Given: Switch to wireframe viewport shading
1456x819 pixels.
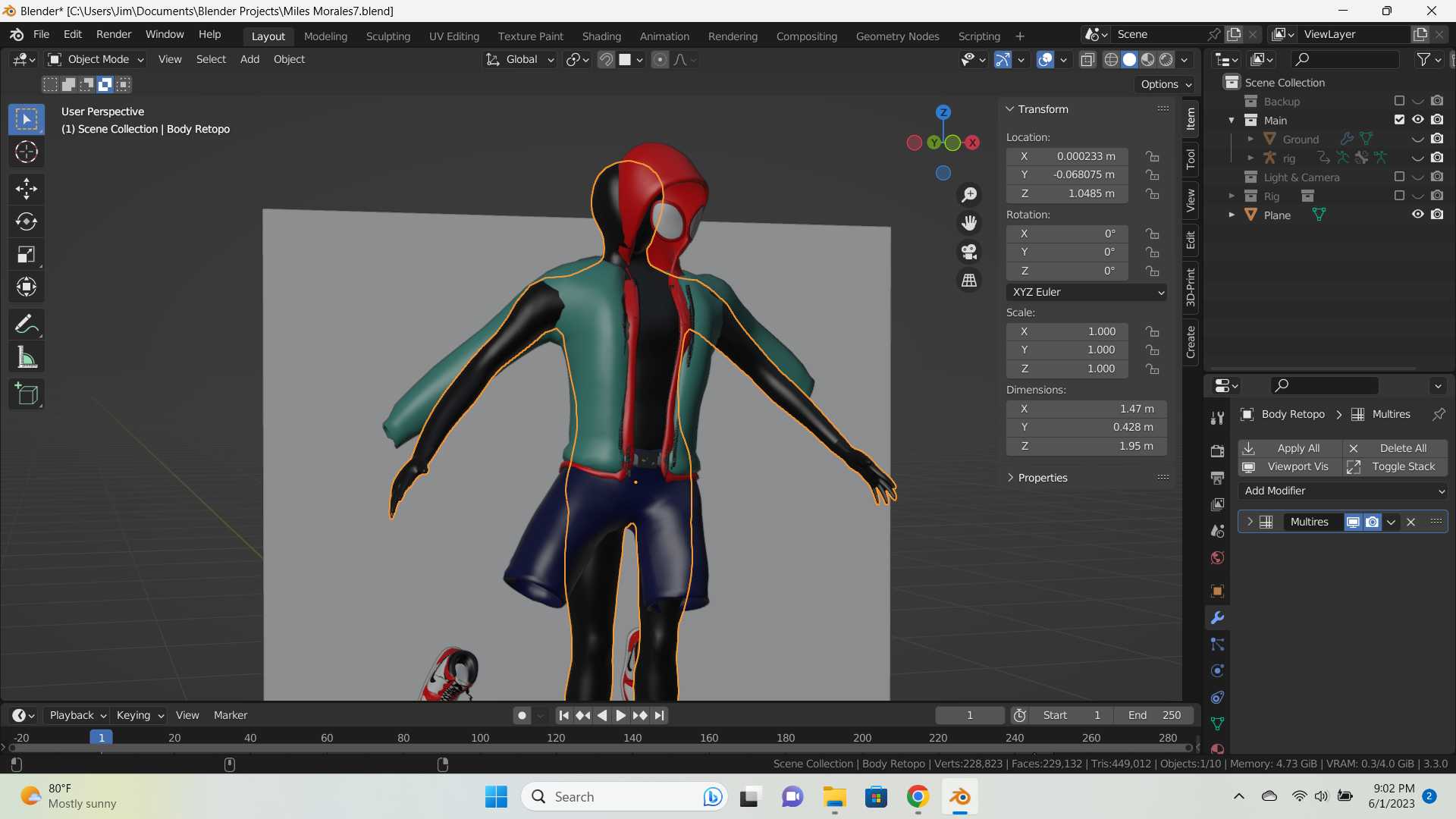Looking at the screenshot, I should (x=1111, y=60).
